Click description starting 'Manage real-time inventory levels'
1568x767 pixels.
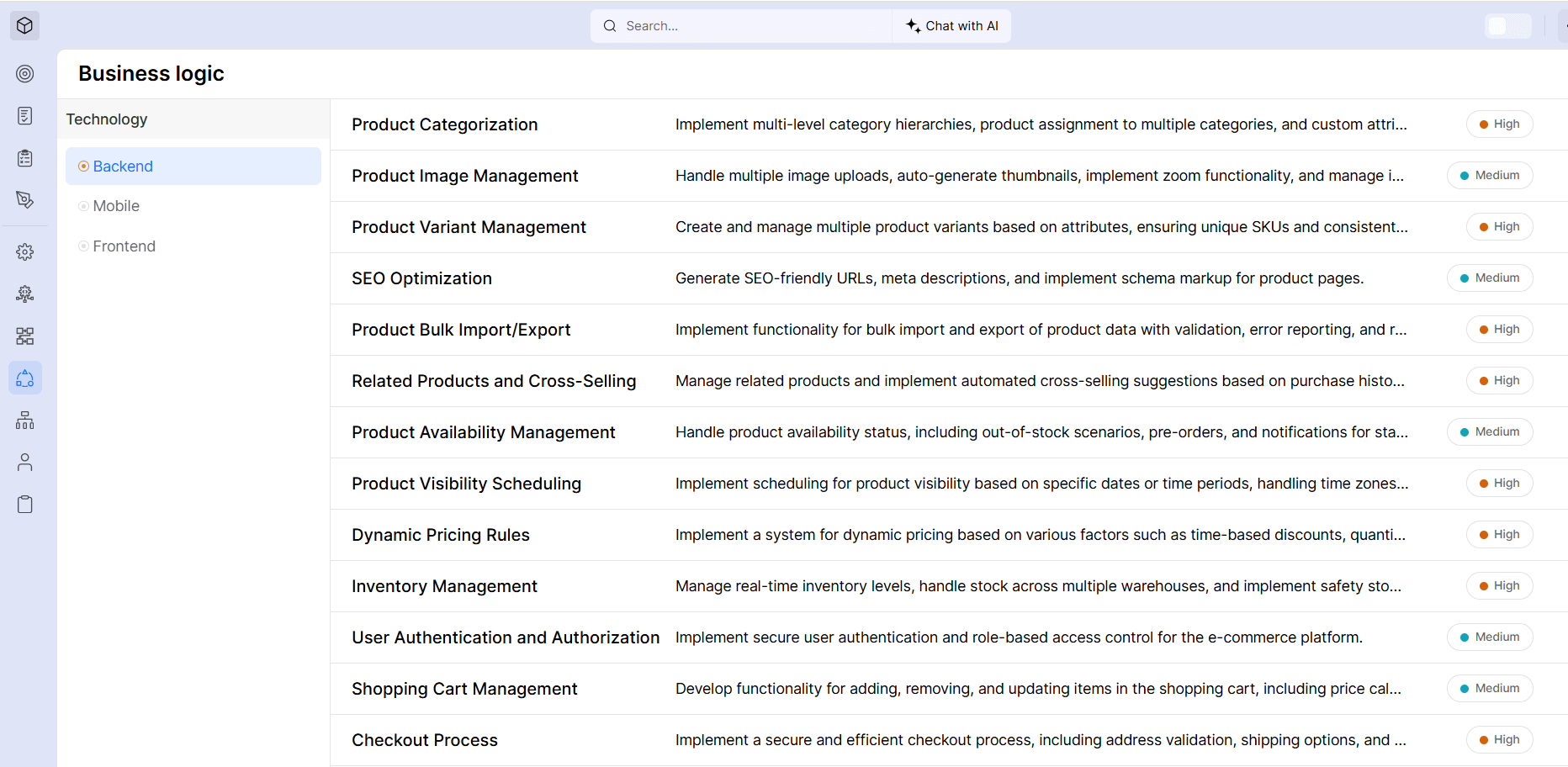coord(1039,586)
